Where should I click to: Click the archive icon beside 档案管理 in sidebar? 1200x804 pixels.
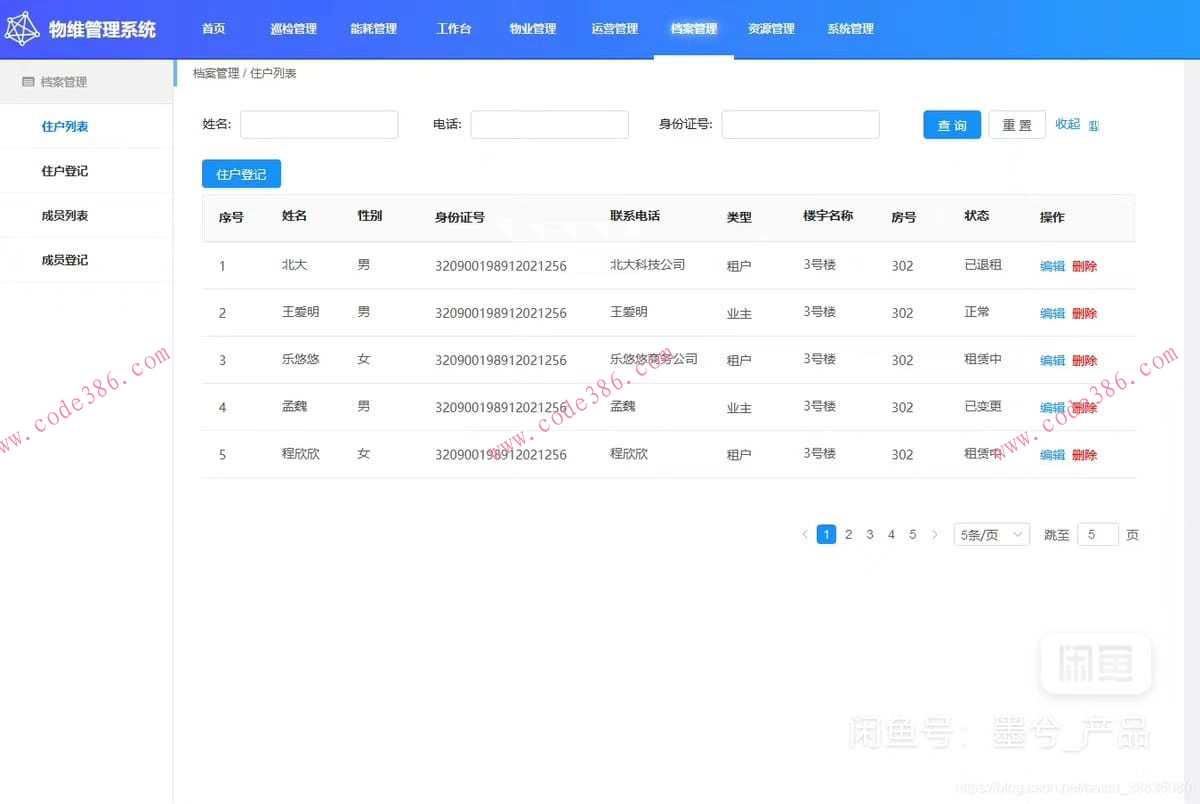point(26,82)
